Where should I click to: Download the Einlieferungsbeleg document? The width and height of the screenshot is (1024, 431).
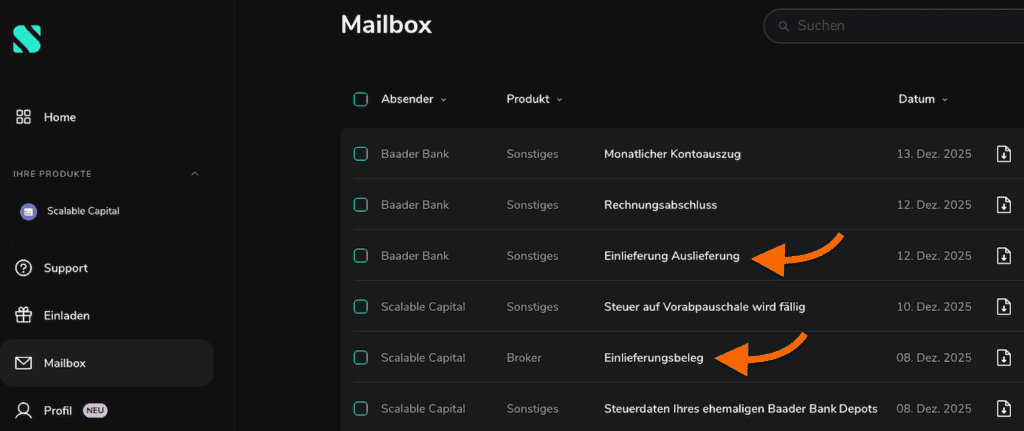1004,358
